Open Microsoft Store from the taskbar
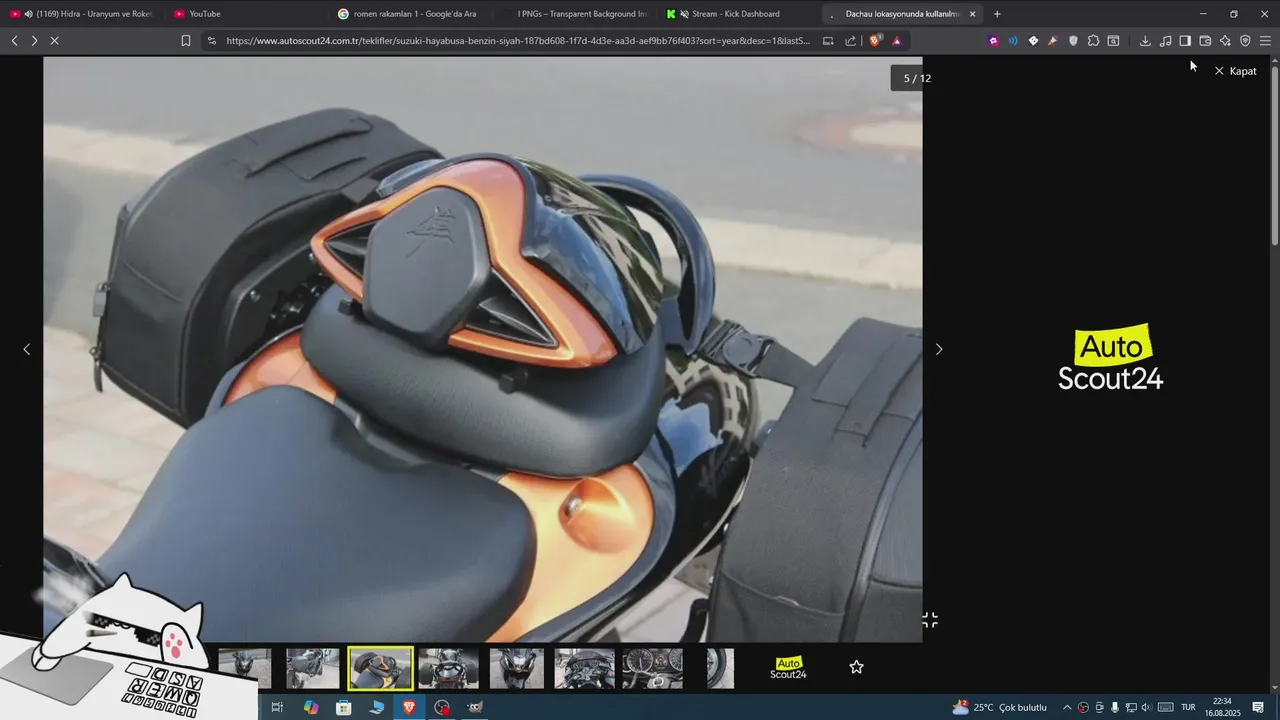 click(344, 707)
